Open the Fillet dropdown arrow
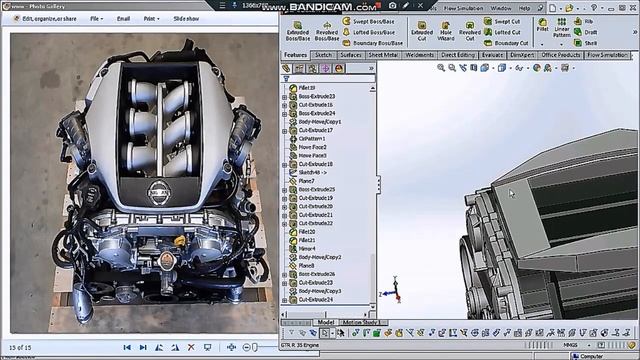Image resolution: width=640 pixels, height=360 pixels. coord(542,44)
